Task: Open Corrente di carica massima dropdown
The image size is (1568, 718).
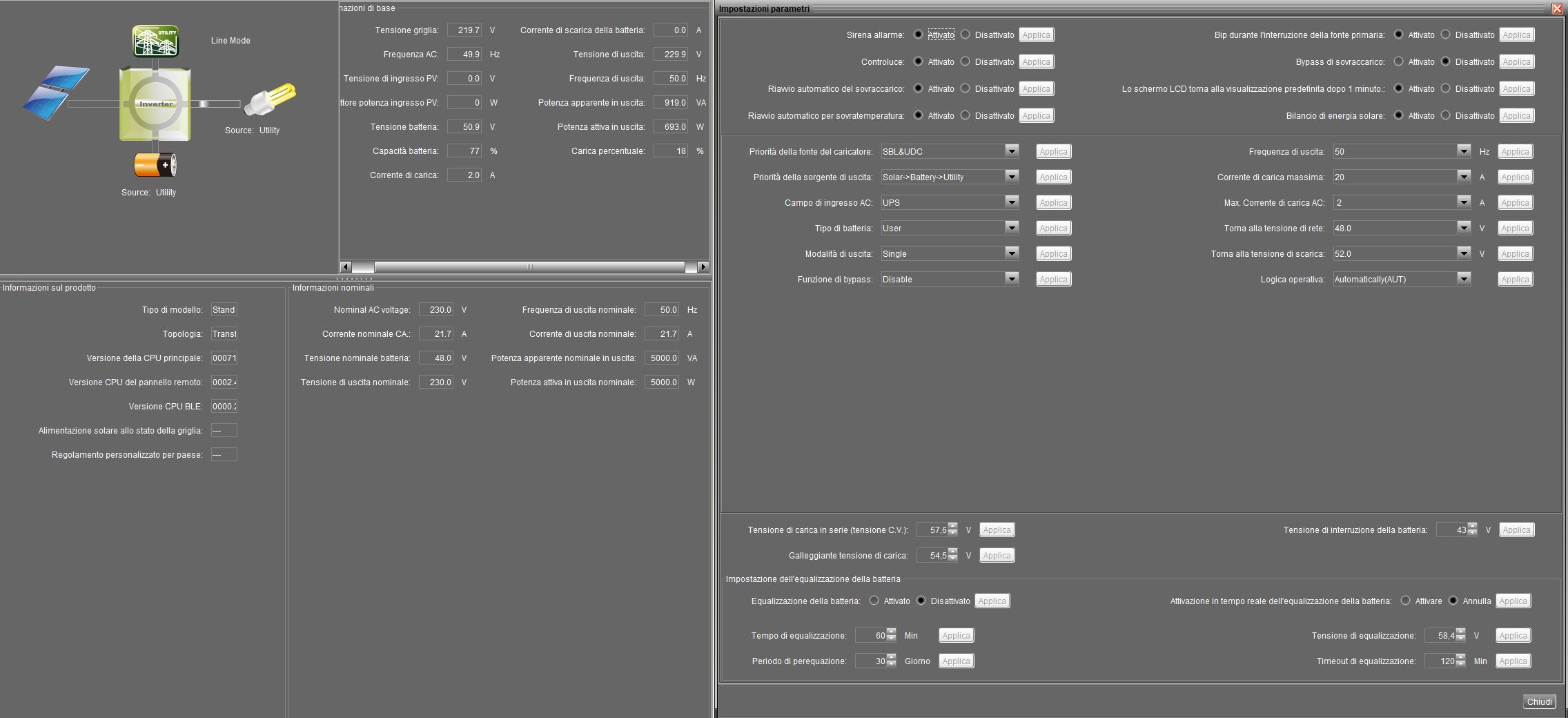Action: click(x=1464, y=177)
